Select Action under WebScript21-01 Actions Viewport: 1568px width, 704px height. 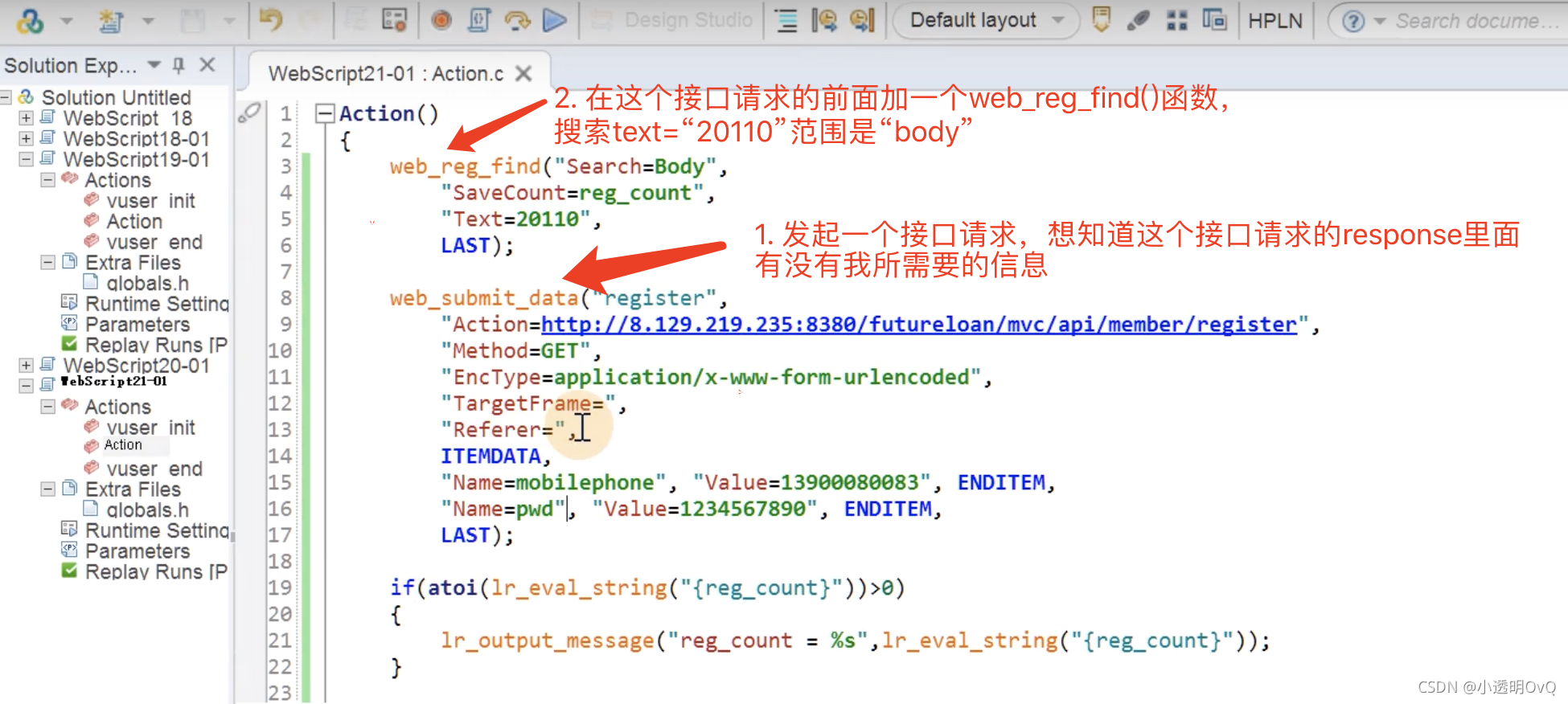pyautogui.click(x=123, y=445)
